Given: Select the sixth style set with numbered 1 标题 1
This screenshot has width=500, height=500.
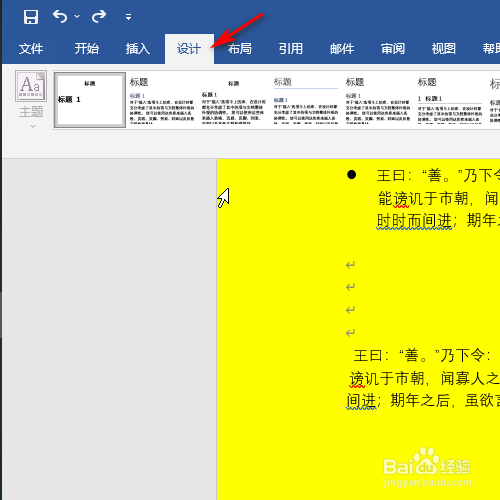Looking at the screenshot, I should (x=450, y=100).
